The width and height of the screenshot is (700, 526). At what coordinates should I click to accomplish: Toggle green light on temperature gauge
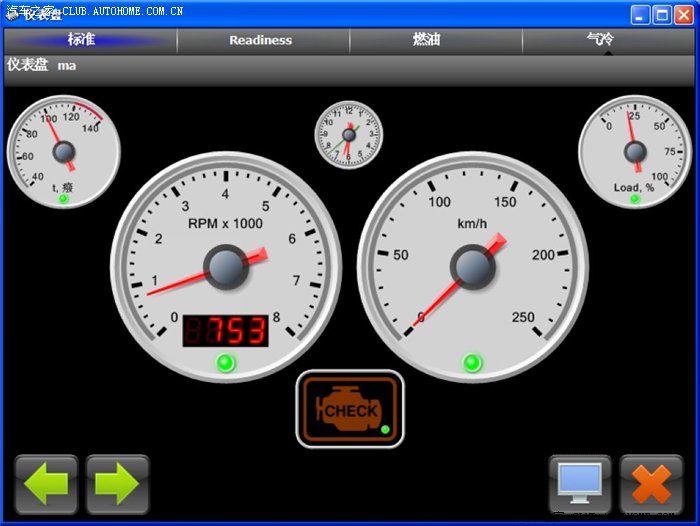63,199
